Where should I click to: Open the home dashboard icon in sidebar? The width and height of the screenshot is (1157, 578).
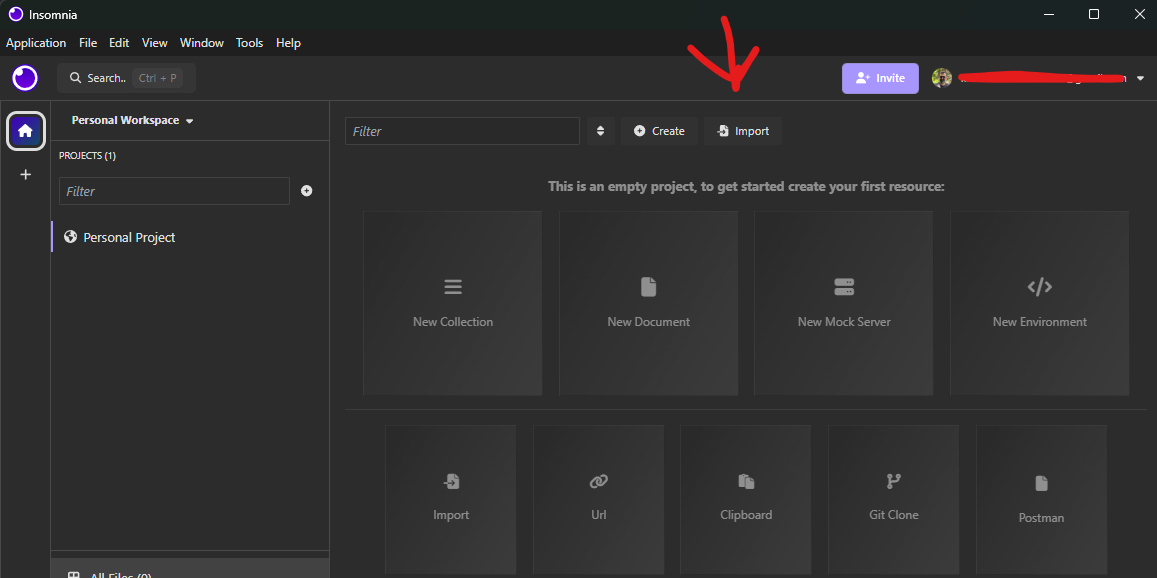pyautogui.click(x=26, y=131)
